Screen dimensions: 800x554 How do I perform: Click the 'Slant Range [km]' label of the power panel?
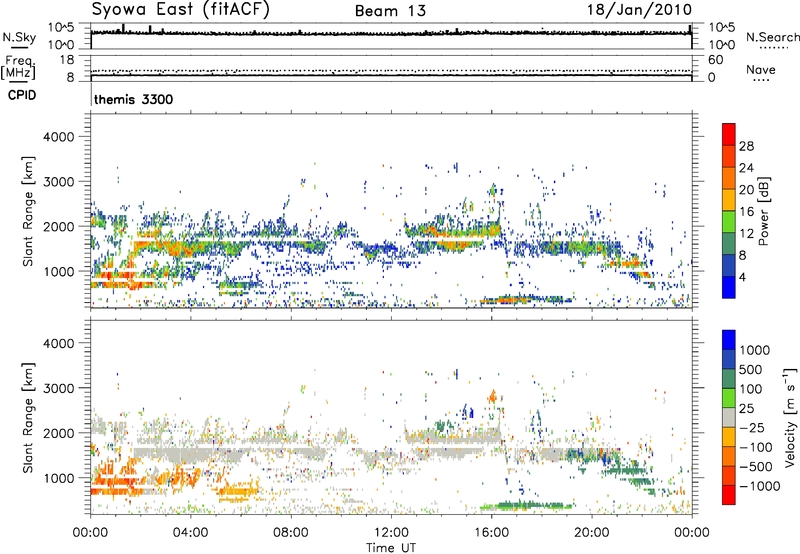click(28, 211)
